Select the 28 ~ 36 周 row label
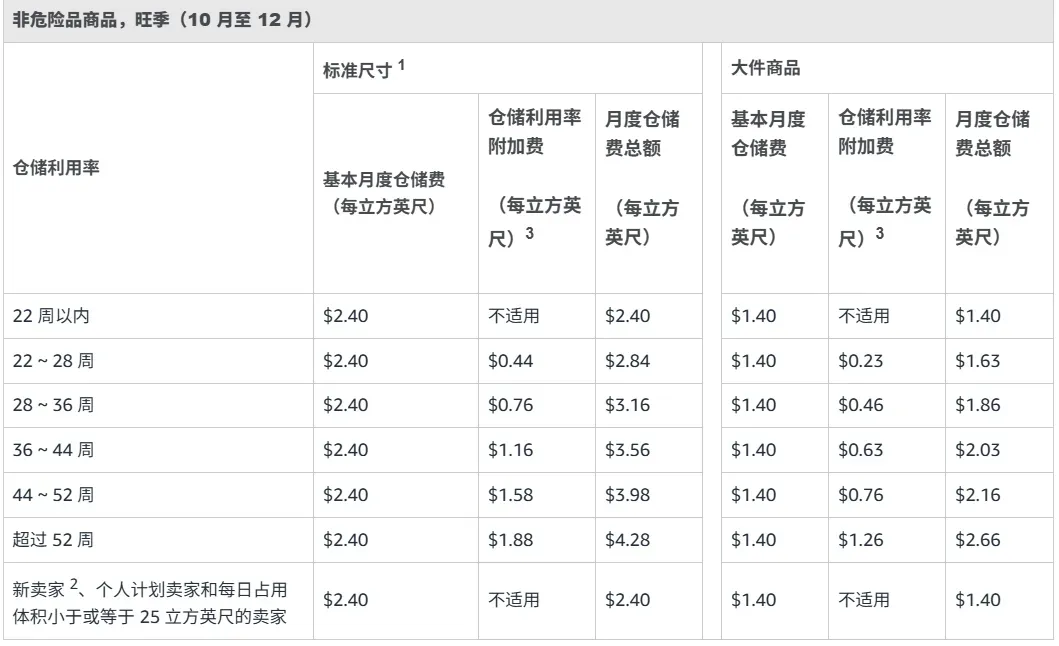This screenshot has width=1059, height=646. pyautogui.click(x=53, y=405)
